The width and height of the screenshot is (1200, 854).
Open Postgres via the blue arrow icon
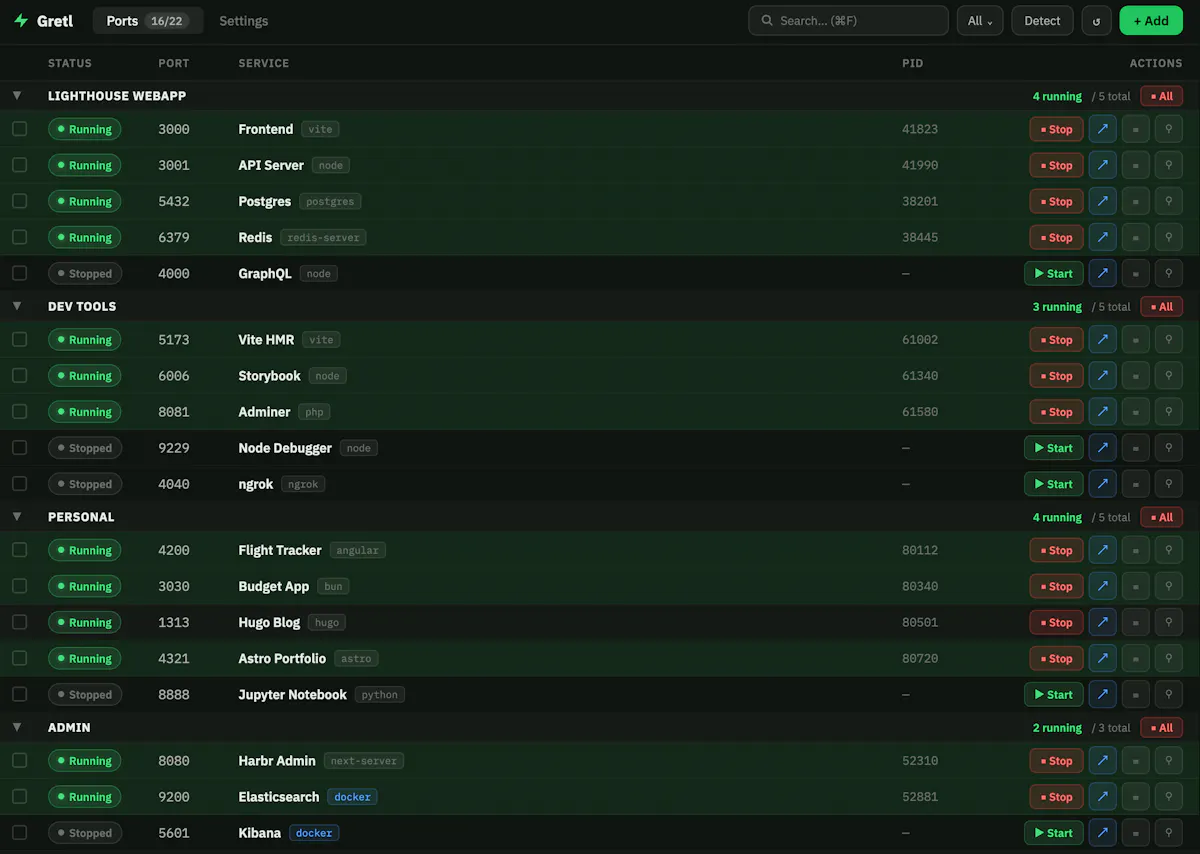(1102, 201)
